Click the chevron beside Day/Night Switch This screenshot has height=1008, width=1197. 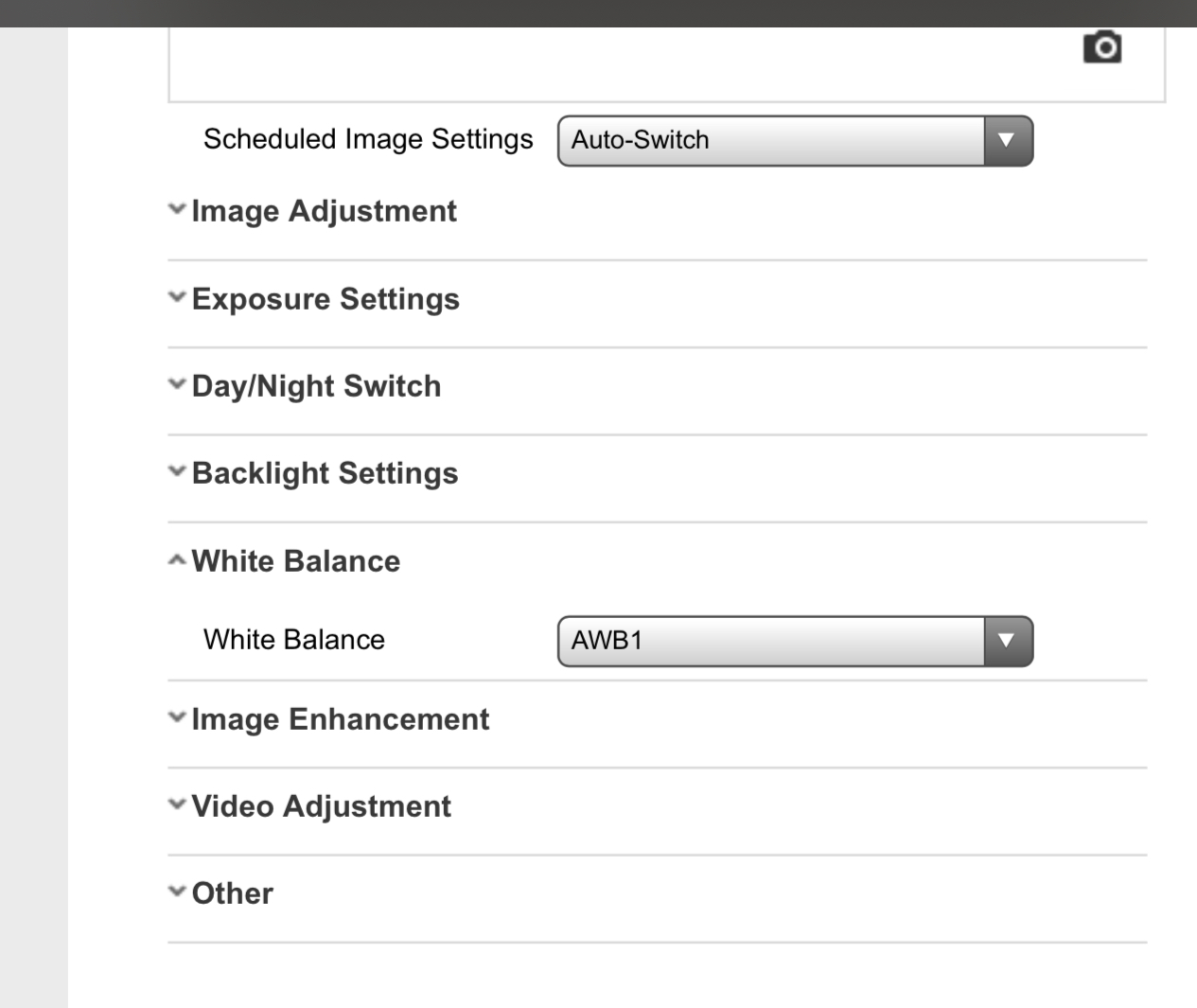177,384
